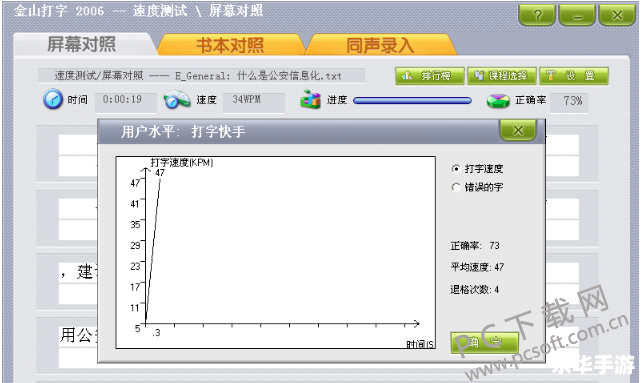Open the 排行榜 ranking button
The image size is (641, 383).
tap(430, 76)
